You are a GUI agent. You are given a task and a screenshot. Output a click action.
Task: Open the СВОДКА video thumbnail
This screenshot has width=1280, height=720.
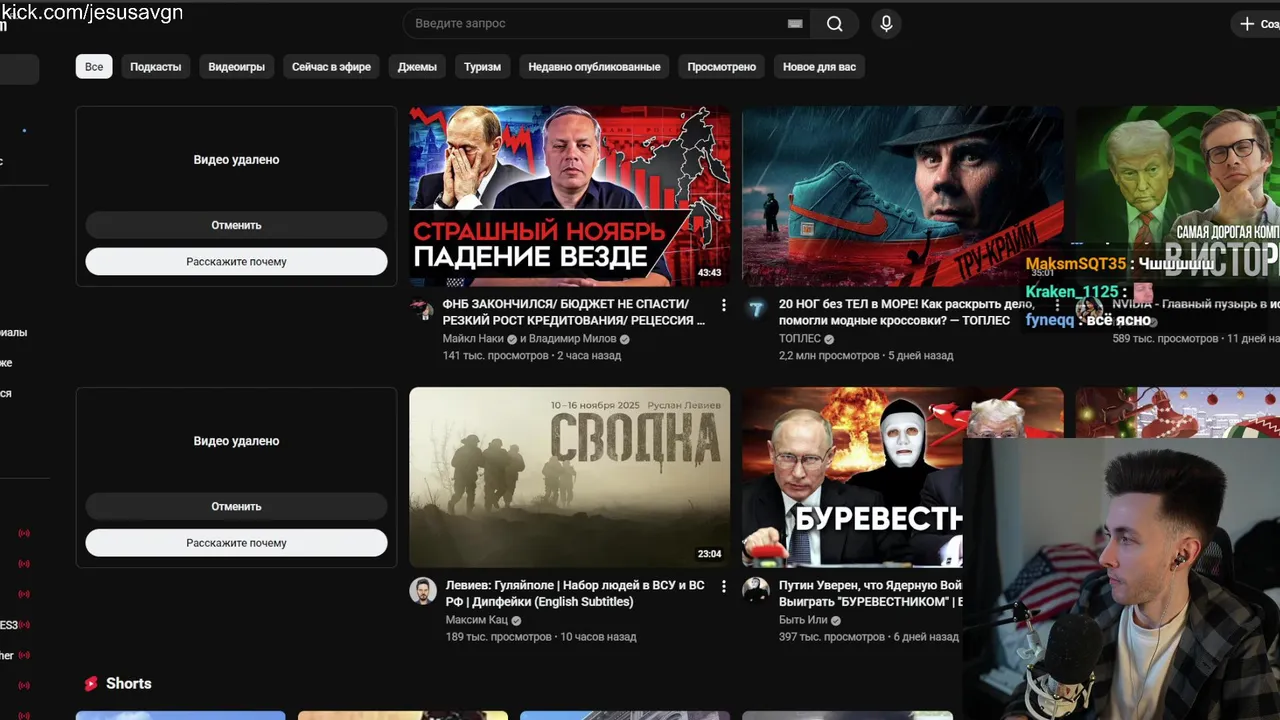click(x=569, y=477)
